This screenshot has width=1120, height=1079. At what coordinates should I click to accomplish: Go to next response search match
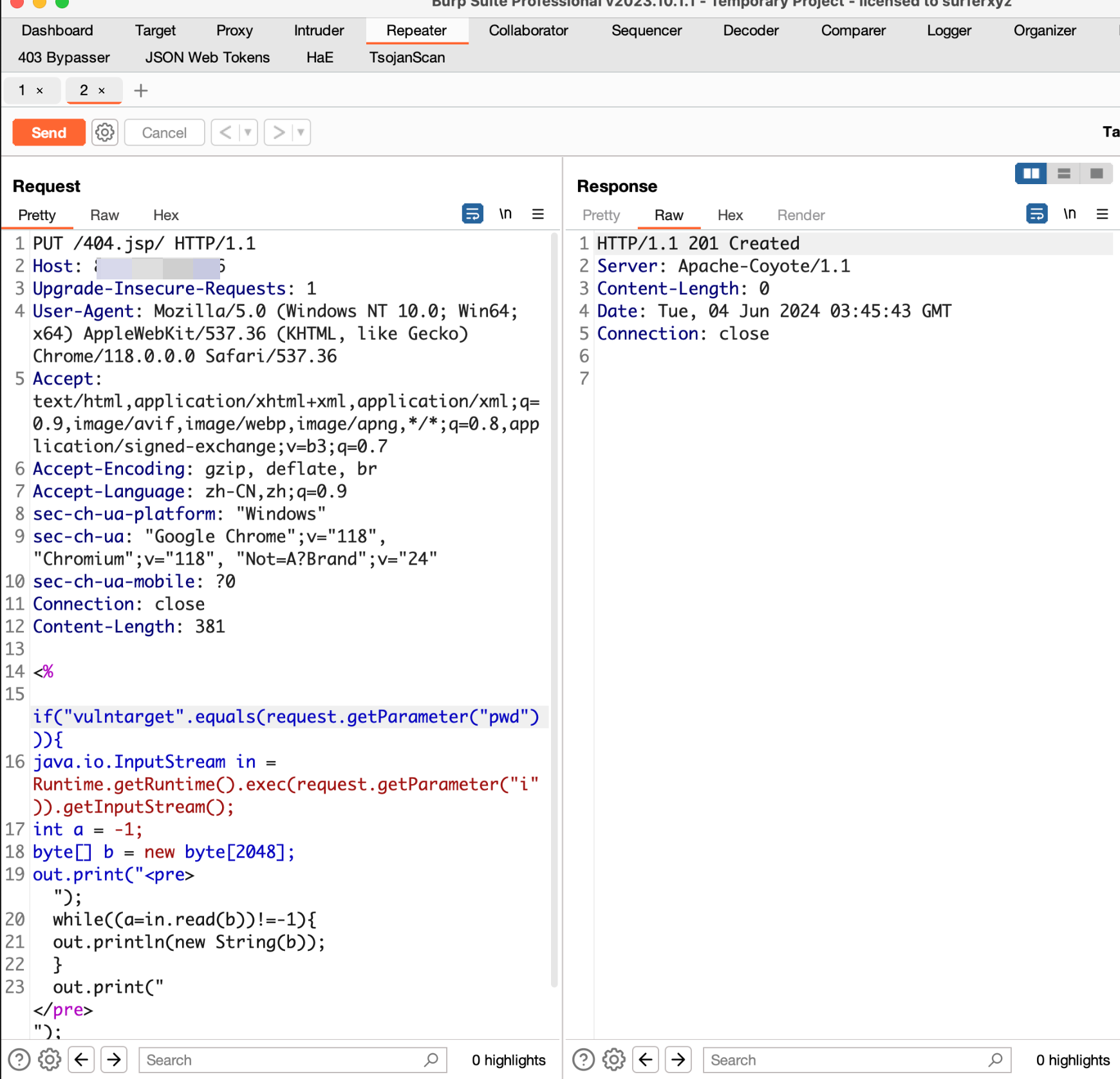pos(678,1060)
